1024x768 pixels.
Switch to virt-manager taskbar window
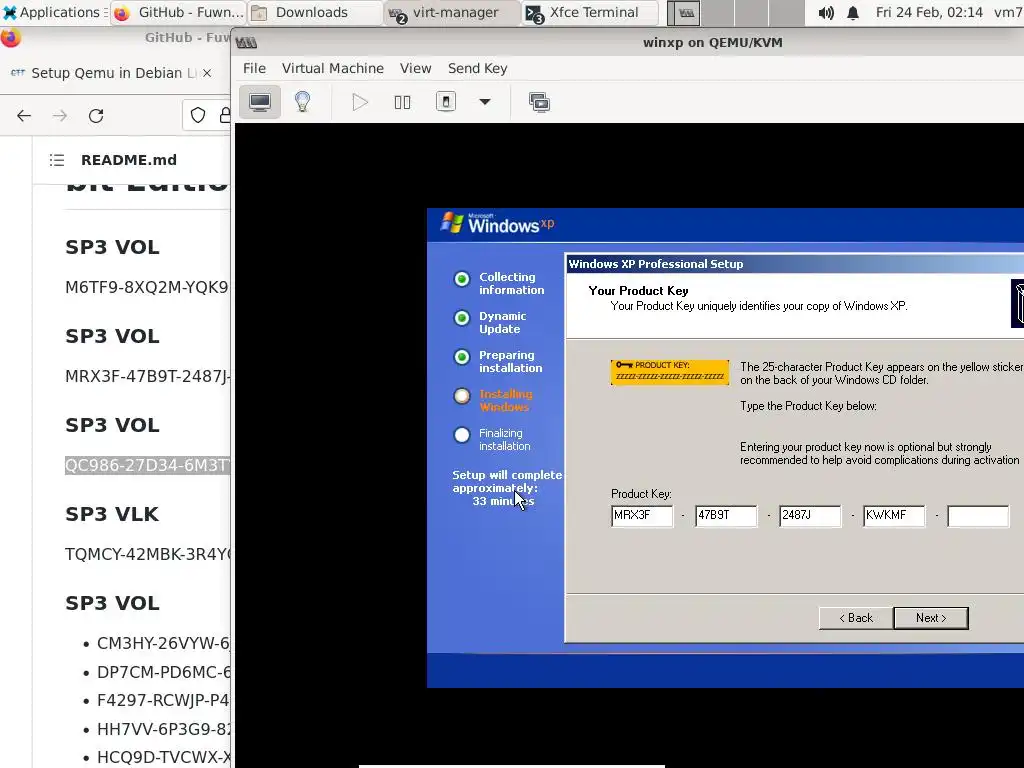[452, 12]
